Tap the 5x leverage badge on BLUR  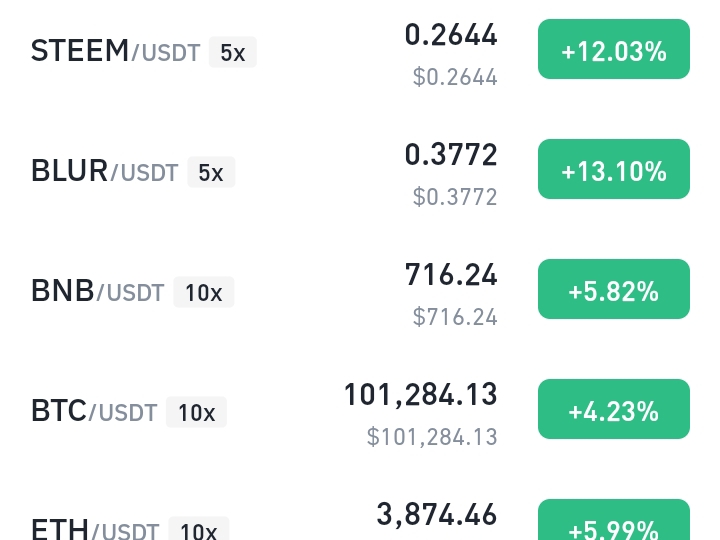point(211,172)
